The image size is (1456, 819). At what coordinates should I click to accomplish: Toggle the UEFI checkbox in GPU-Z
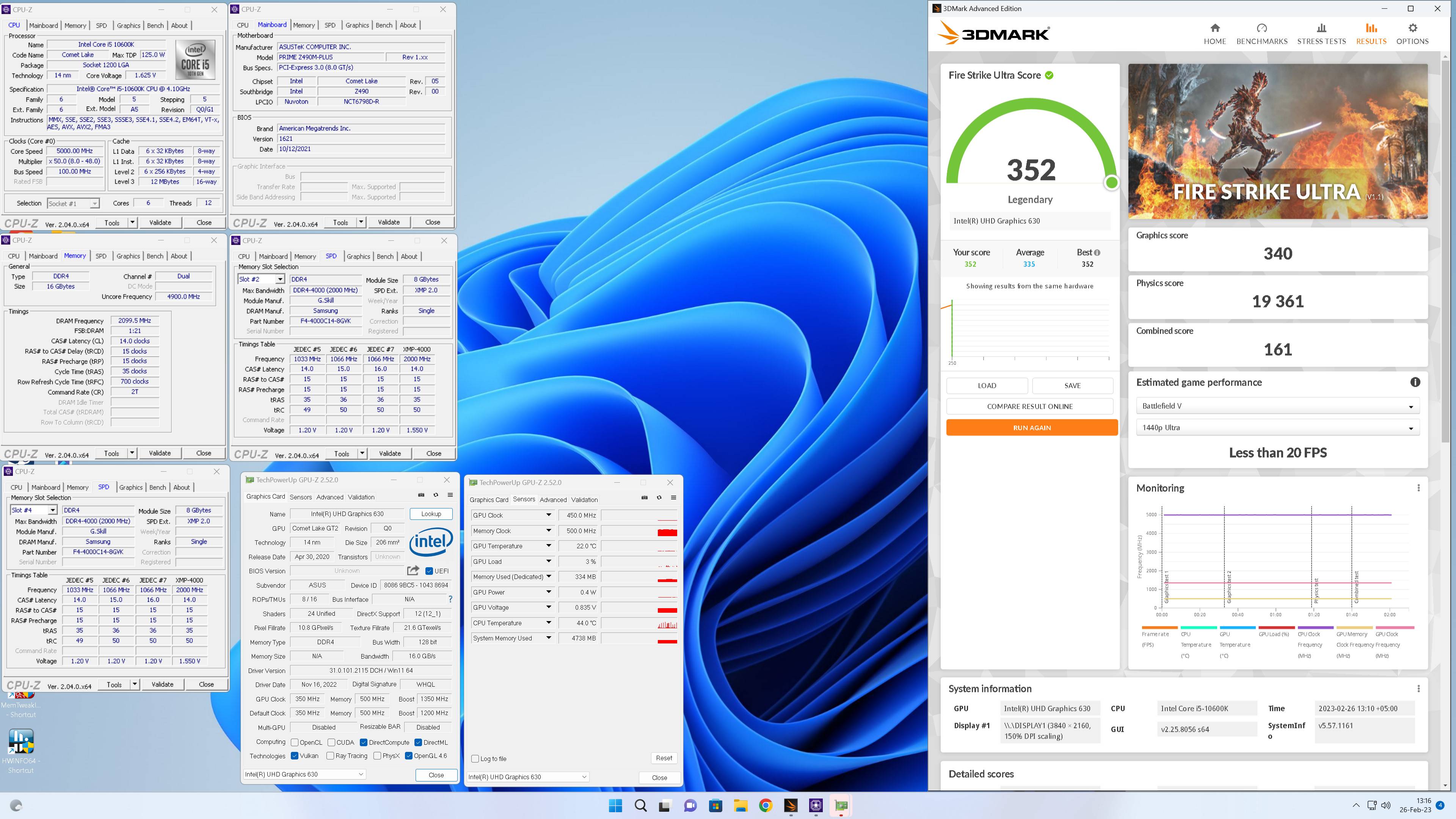[x=429, y=571]
